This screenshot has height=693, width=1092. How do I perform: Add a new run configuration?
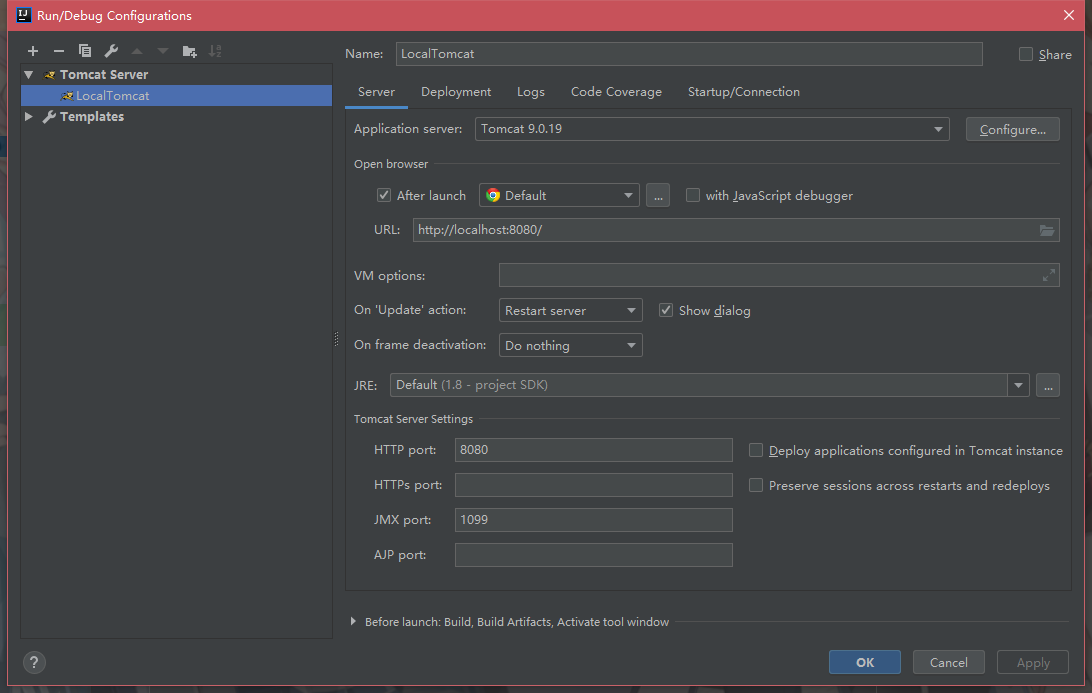(x=33, y=51)
